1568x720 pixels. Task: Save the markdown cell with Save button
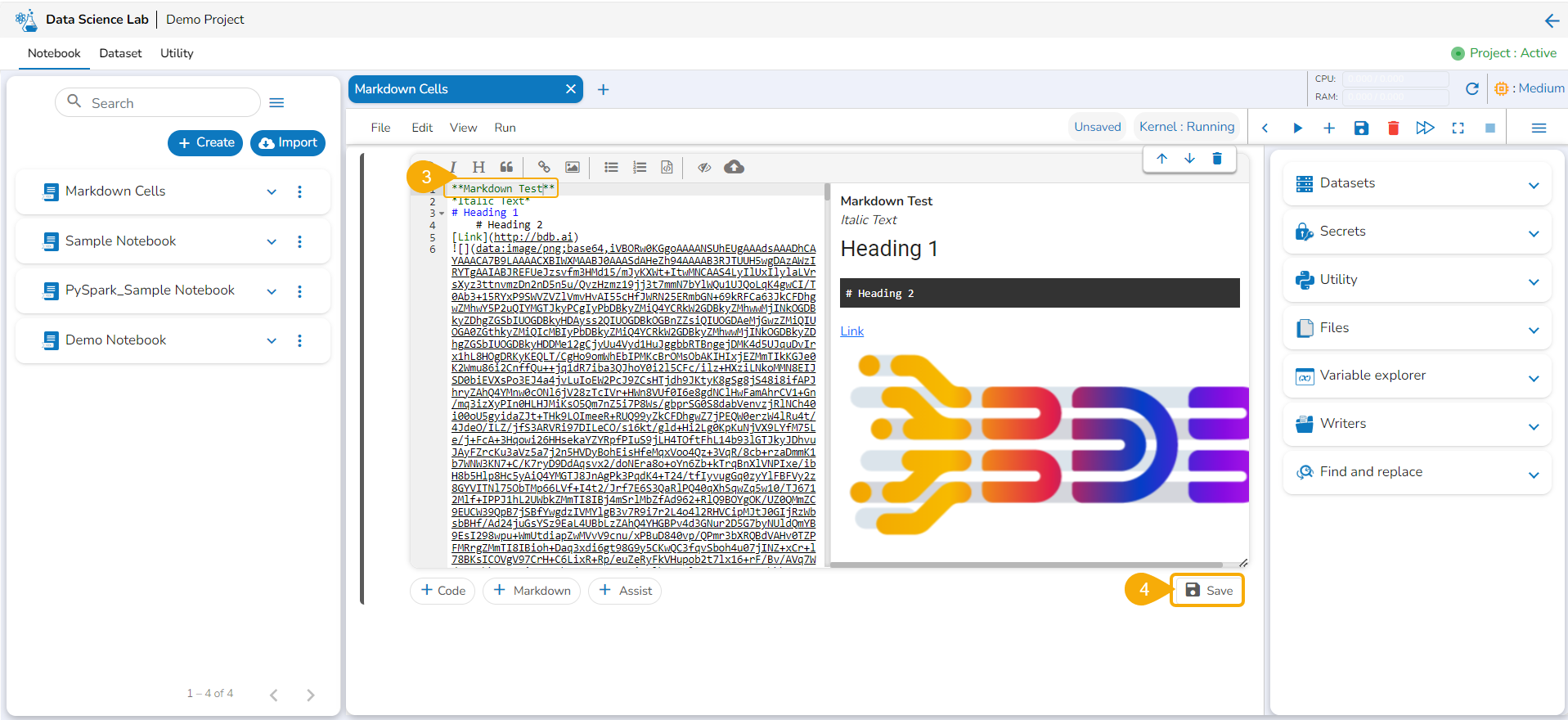coord(1207,591)
